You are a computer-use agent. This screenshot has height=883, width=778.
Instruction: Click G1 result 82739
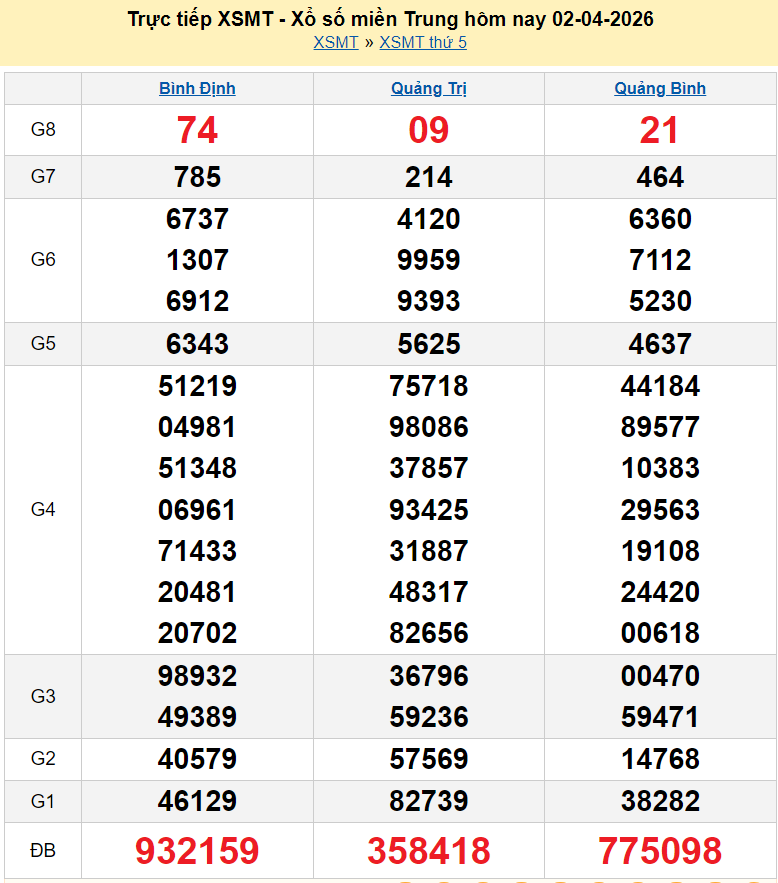tap(428, 801)
